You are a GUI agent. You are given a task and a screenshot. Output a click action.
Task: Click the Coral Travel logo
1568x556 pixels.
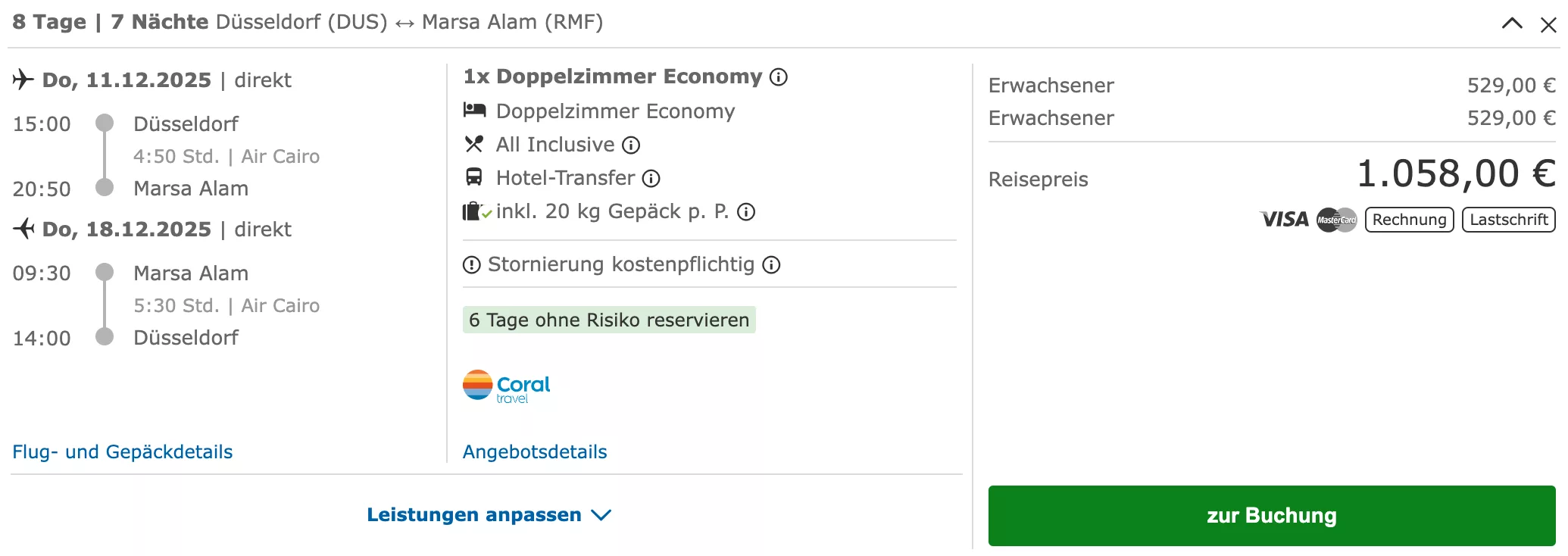click(x=506, y=386)
